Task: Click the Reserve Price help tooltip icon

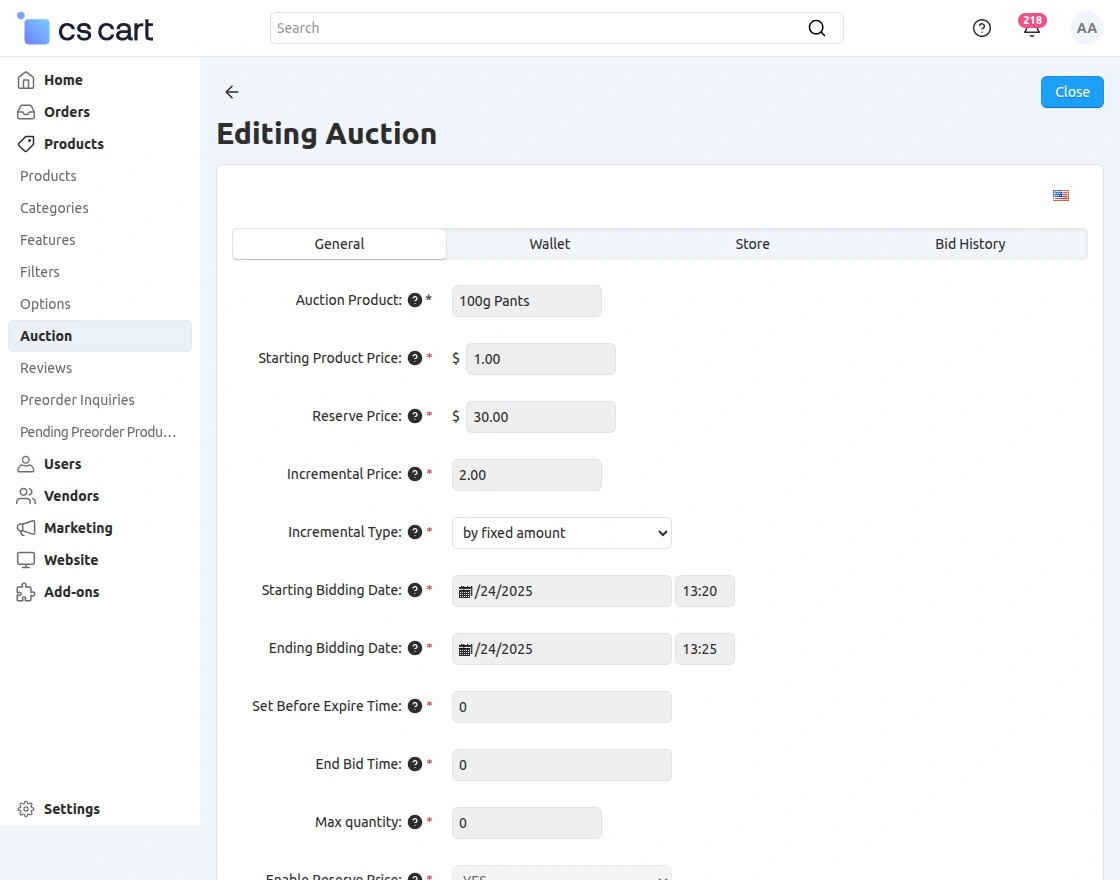Action: coord(415,415)
